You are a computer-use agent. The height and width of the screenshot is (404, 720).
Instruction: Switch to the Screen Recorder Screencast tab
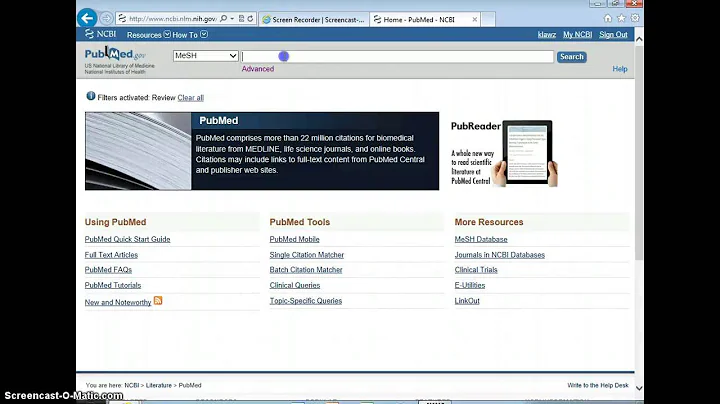point(314,19)
